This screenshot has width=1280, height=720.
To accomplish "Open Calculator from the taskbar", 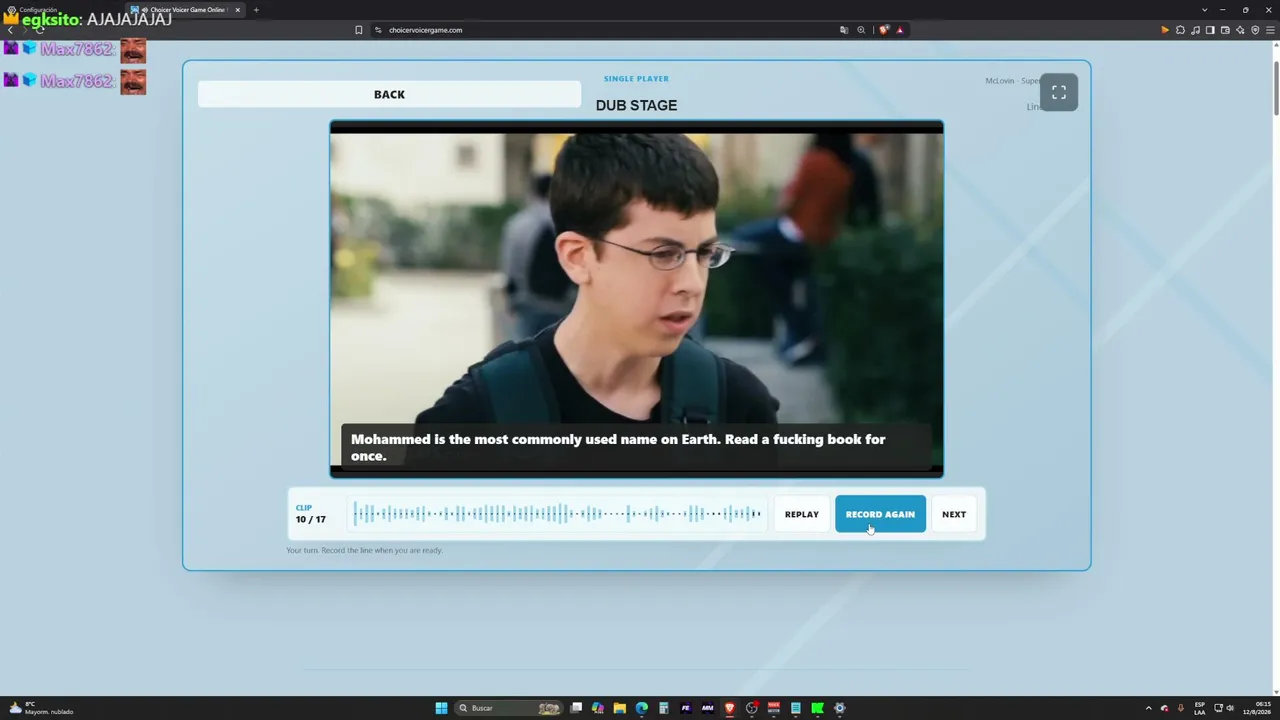I will [x=663, y=708].
